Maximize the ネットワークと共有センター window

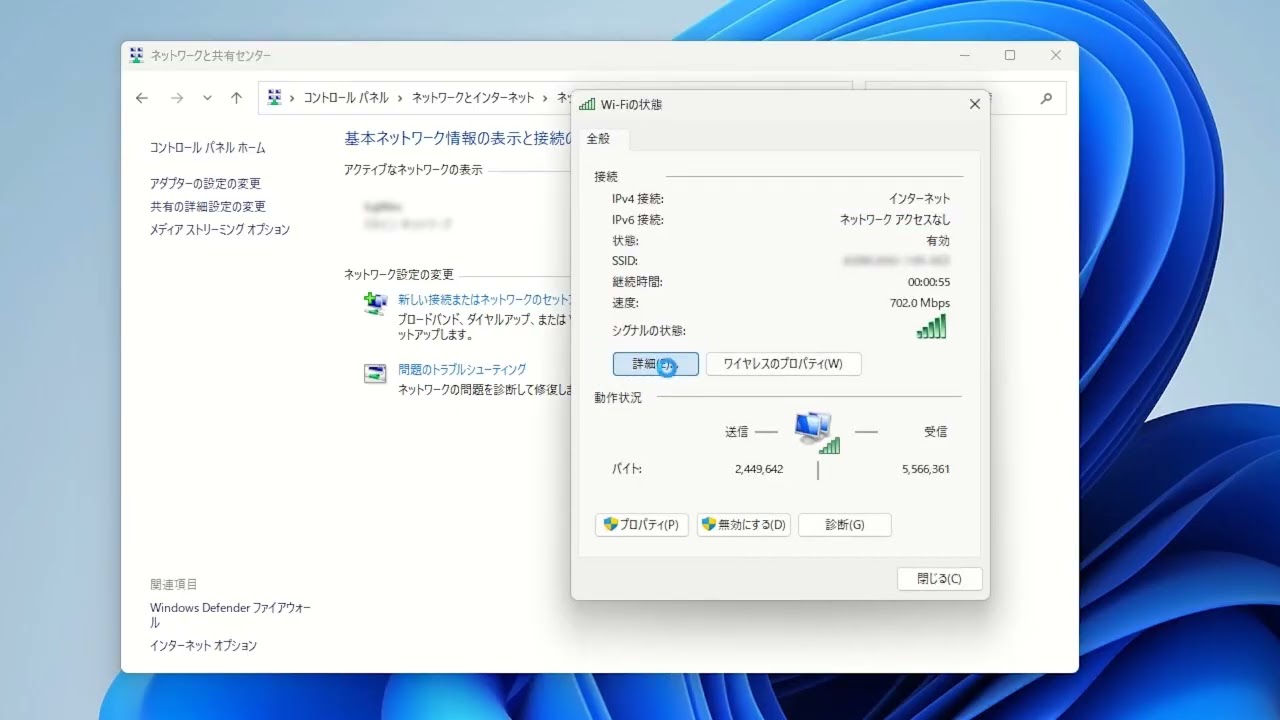pos(1010,56)
